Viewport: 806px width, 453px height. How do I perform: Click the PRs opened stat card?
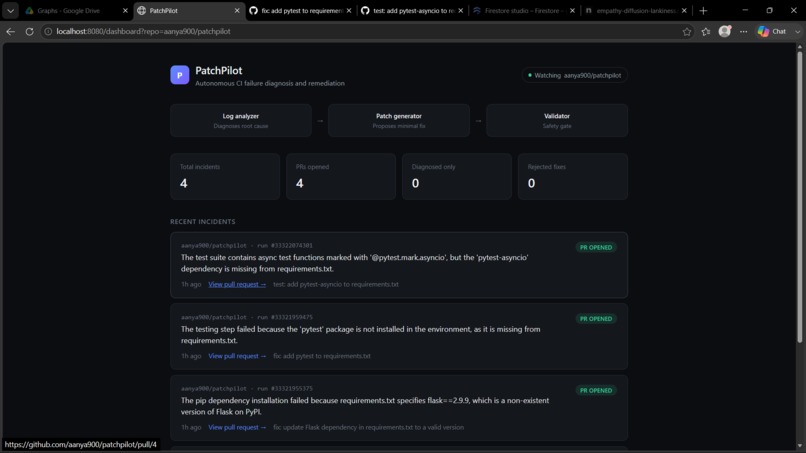[x=341, y=176]
